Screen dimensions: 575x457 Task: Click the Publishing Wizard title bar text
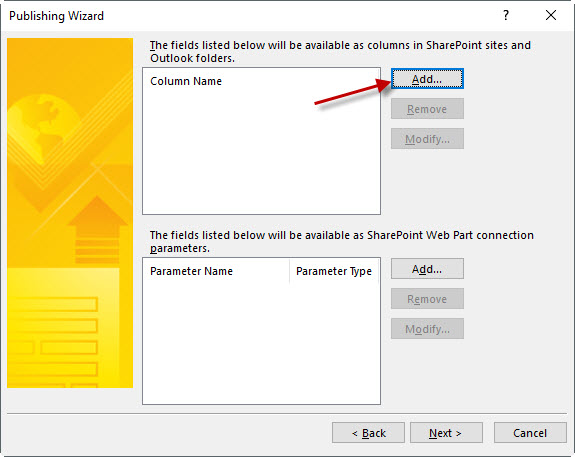pyautogui.click(x=56, y=16)
